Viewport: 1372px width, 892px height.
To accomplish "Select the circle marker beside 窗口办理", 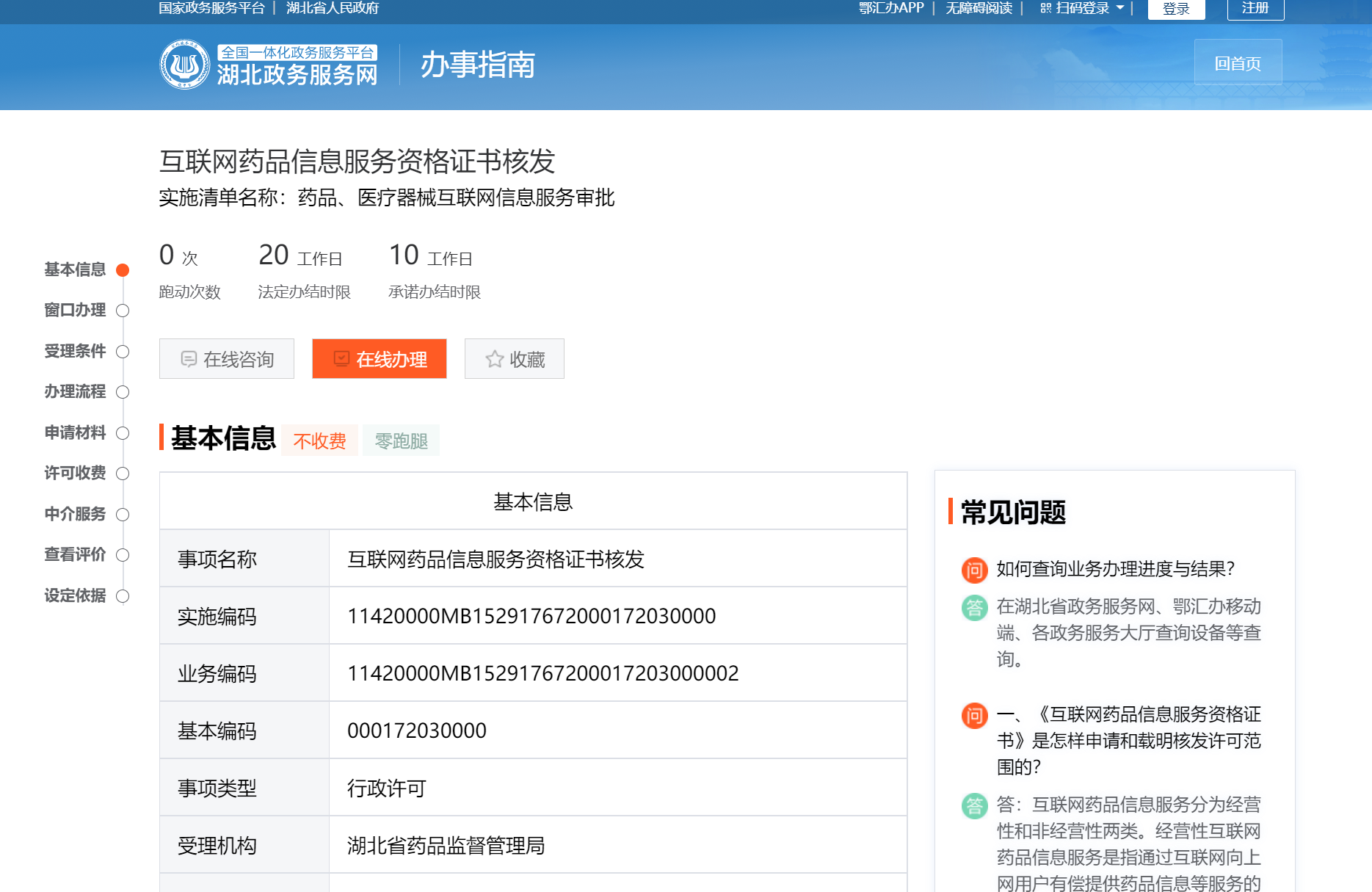I will point(123,311).
